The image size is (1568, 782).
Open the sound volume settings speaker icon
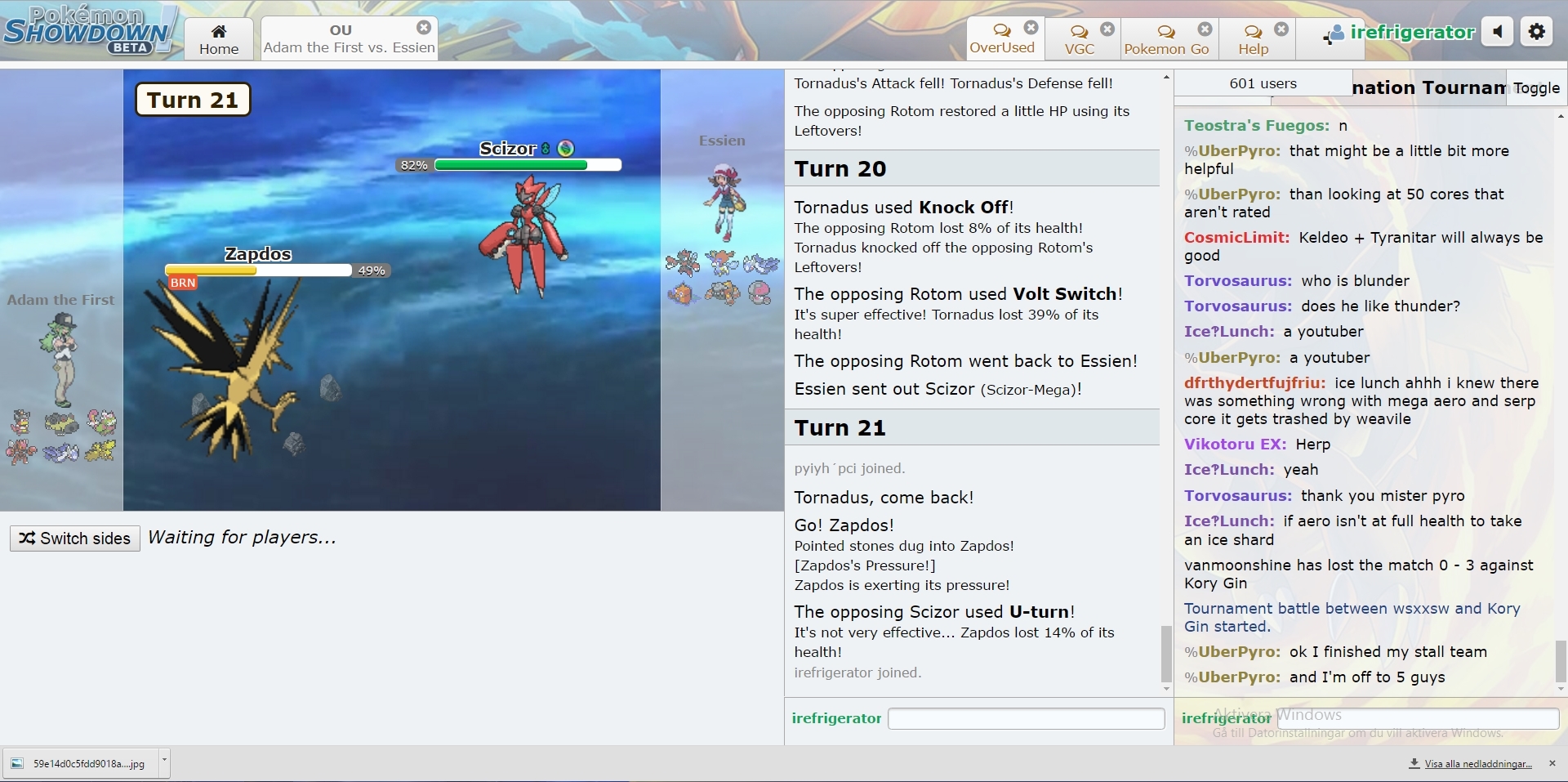click(1498, 32)
